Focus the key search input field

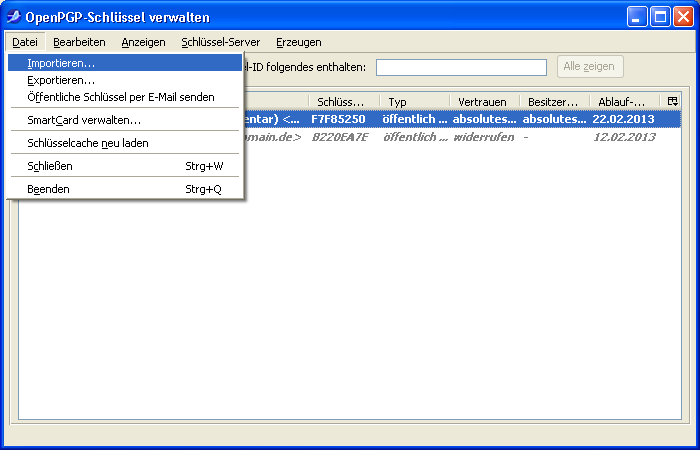(x=461, y=67)
